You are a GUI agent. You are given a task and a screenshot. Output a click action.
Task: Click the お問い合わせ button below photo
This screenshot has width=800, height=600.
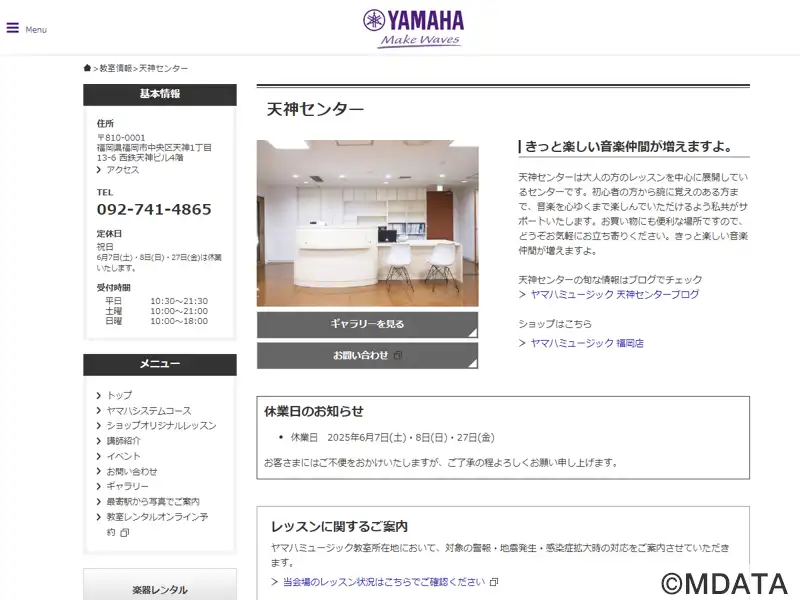[x=367, y=356]
